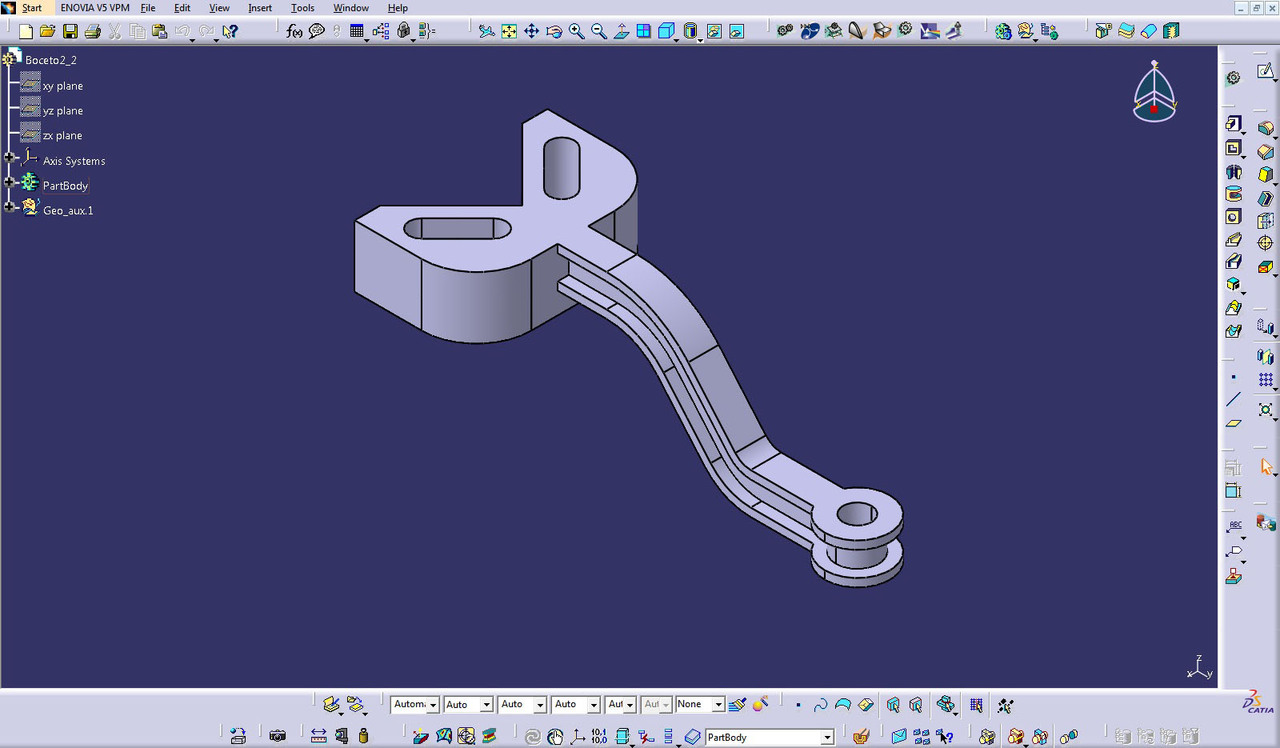Screen dimensions: 1280x748
Task: Open the ENOVIA V5 VPM menu
Action: tap(95, 8)
